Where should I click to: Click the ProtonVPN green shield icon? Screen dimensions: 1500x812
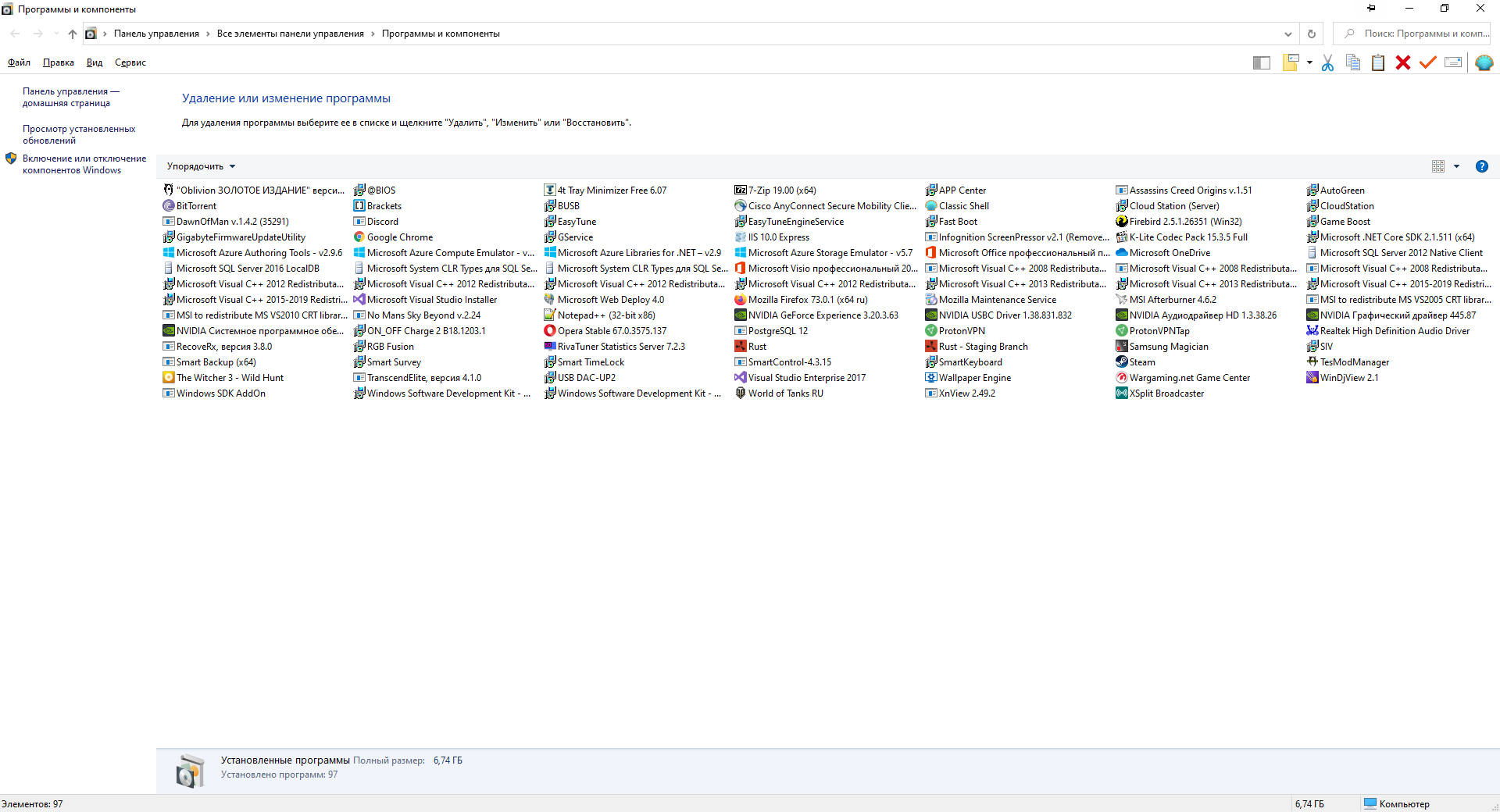click(930, 331)
